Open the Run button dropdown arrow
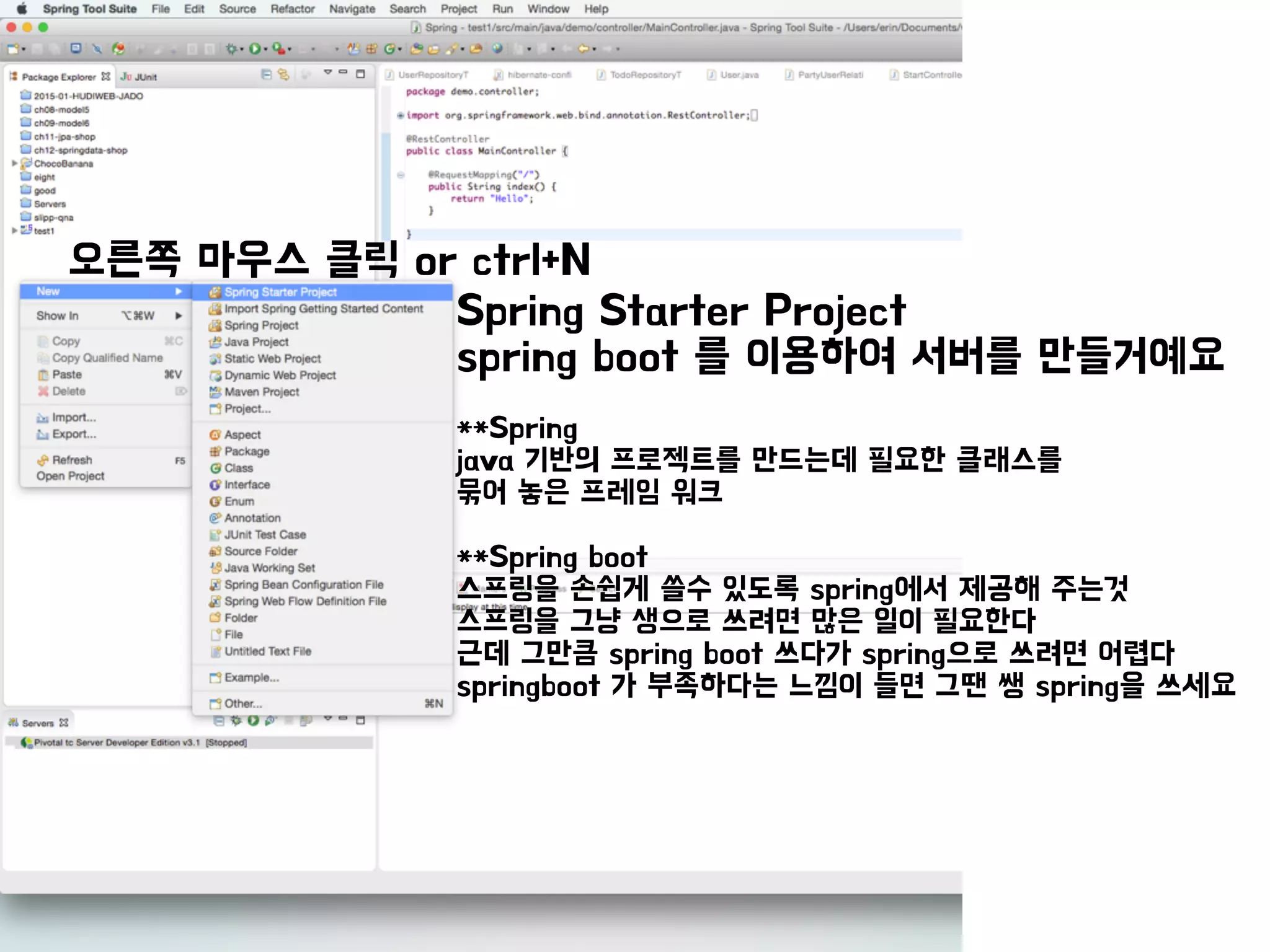The image size is (1270, 952). pyautogui.click(x=265, y=49)
